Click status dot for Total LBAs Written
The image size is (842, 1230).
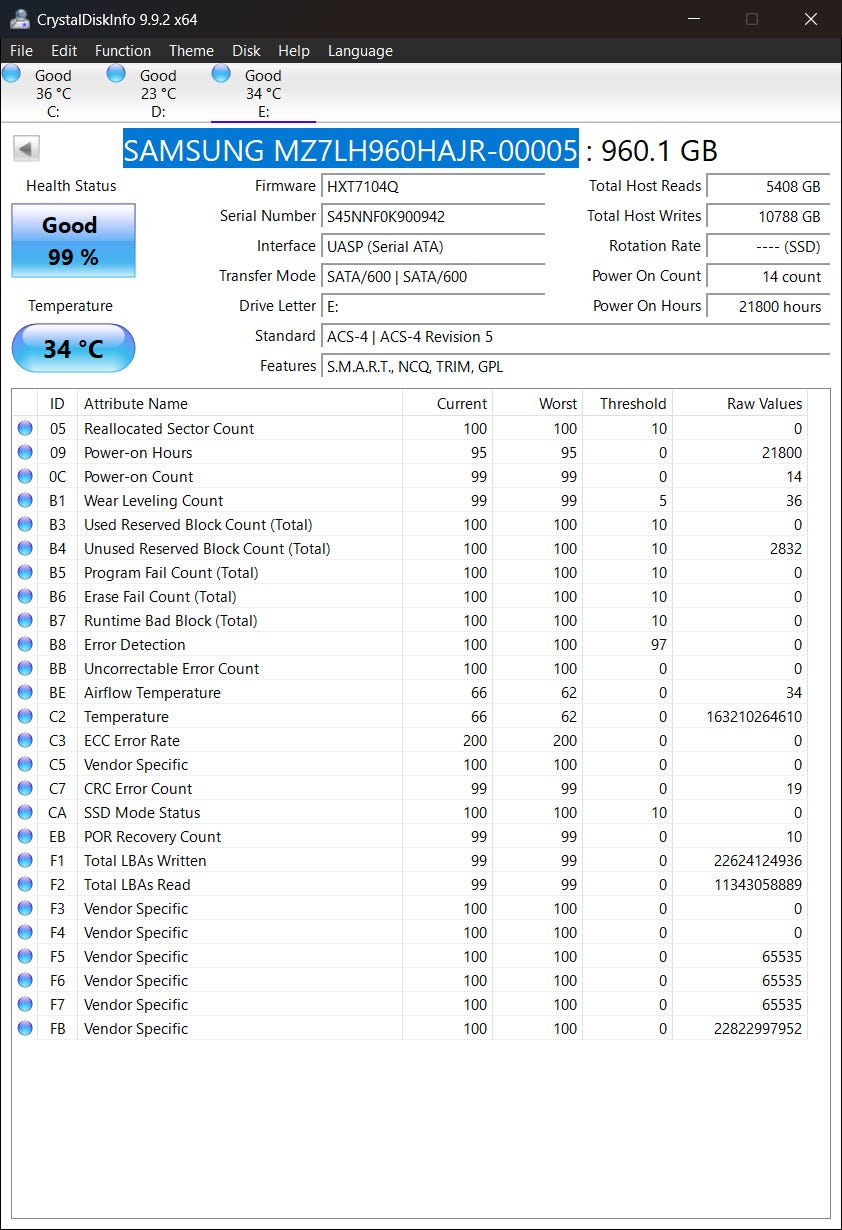pos(25,861)
